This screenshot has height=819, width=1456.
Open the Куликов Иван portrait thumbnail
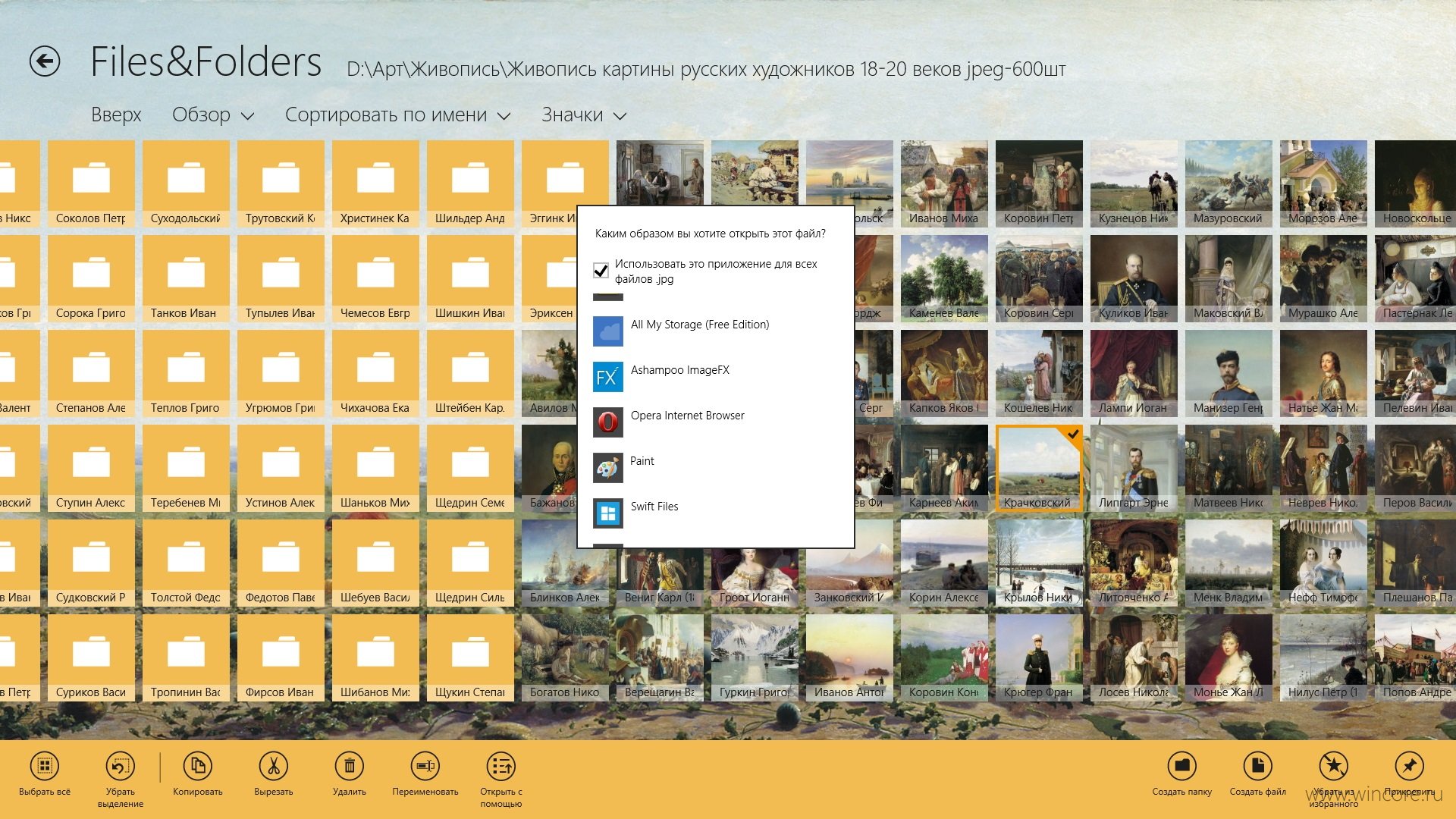[x=1134, y=278]
